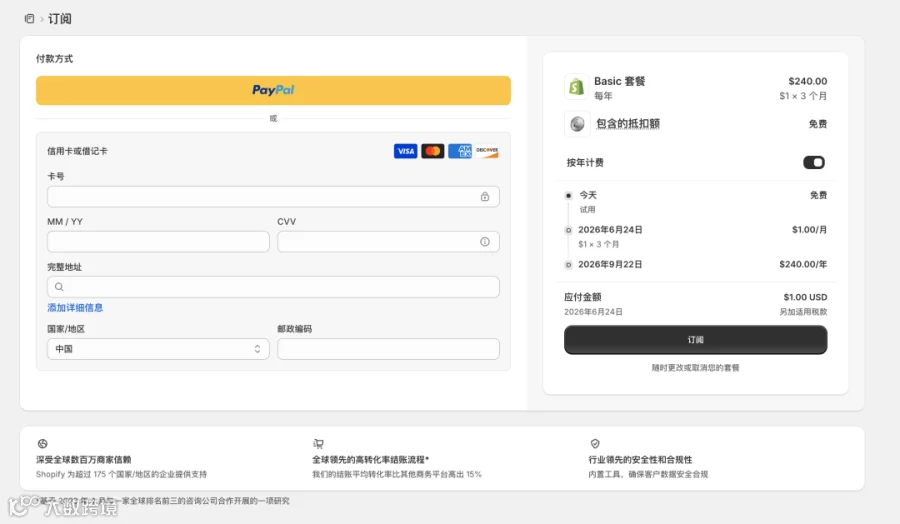Click the Mastercard logo
This screenshot has width=900, height=524.
[x=433, y=151]
